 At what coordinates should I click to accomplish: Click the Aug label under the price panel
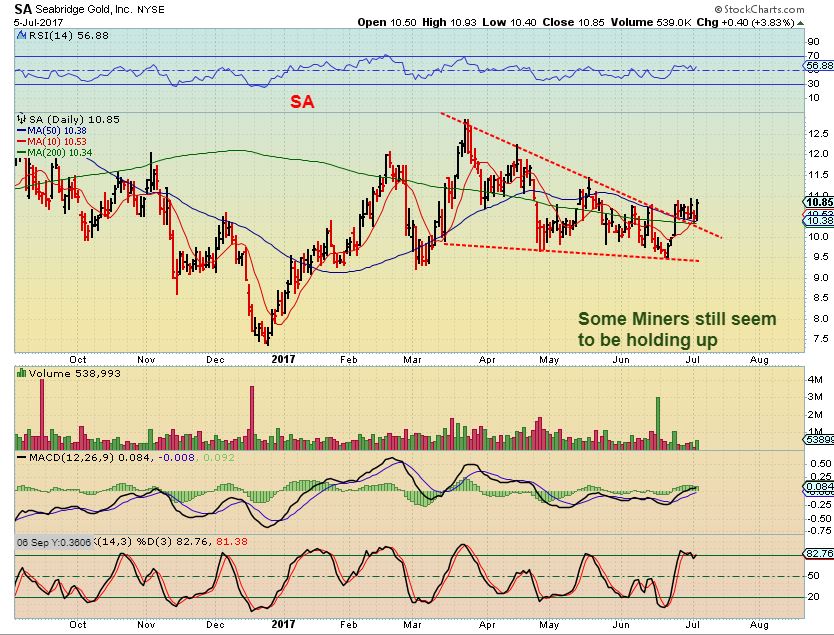pyautogui.click(x=759, y=360)
